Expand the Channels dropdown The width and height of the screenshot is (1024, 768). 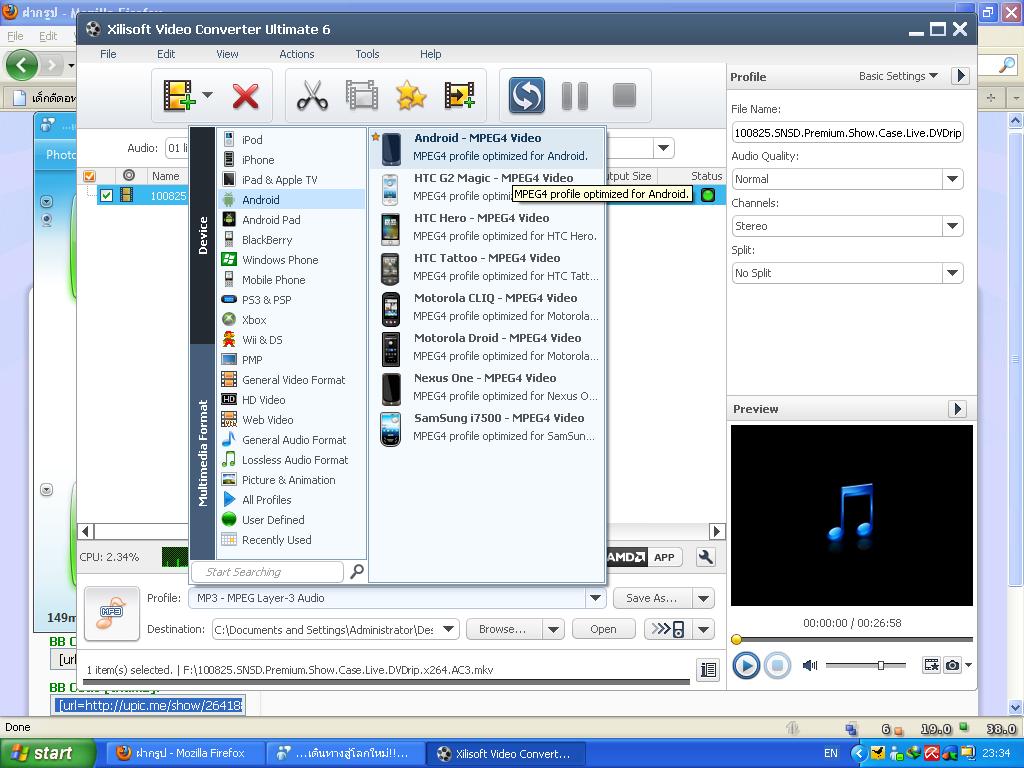(953, 226)
